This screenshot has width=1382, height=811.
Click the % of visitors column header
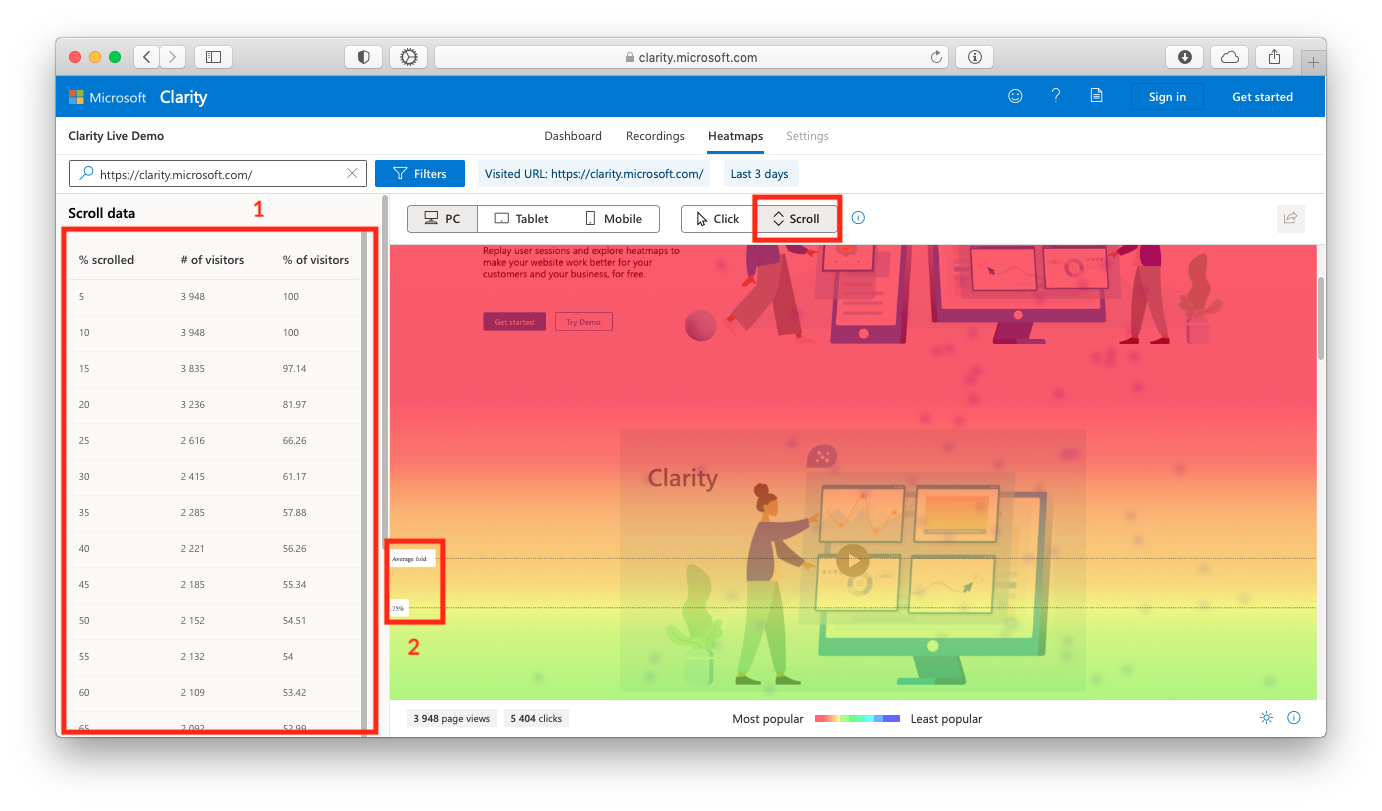316,260
